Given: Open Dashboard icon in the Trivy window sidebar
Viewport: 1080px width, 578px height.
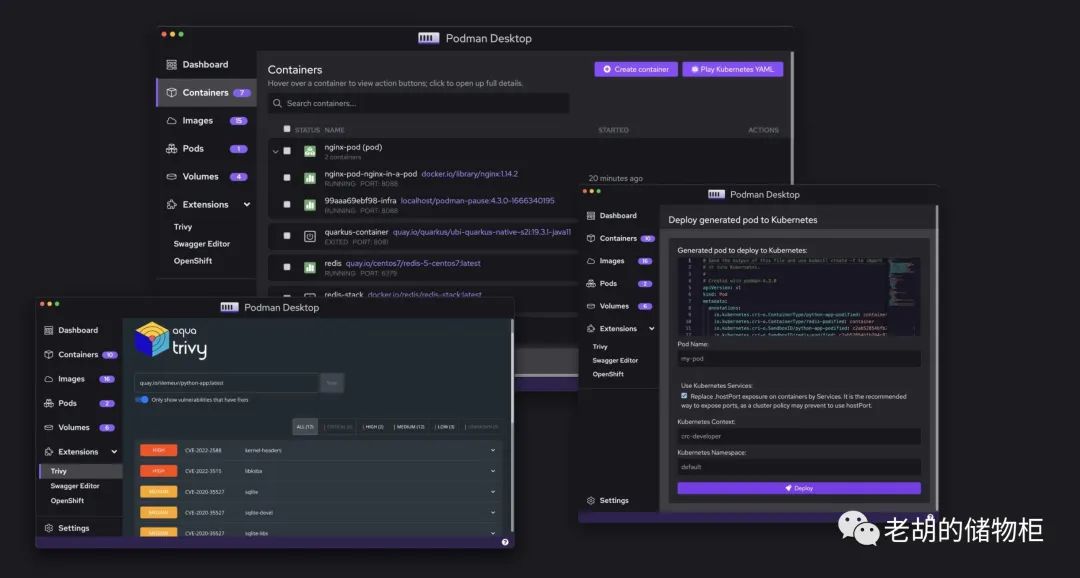Looking at the screenshot, I should click(49, 331).
